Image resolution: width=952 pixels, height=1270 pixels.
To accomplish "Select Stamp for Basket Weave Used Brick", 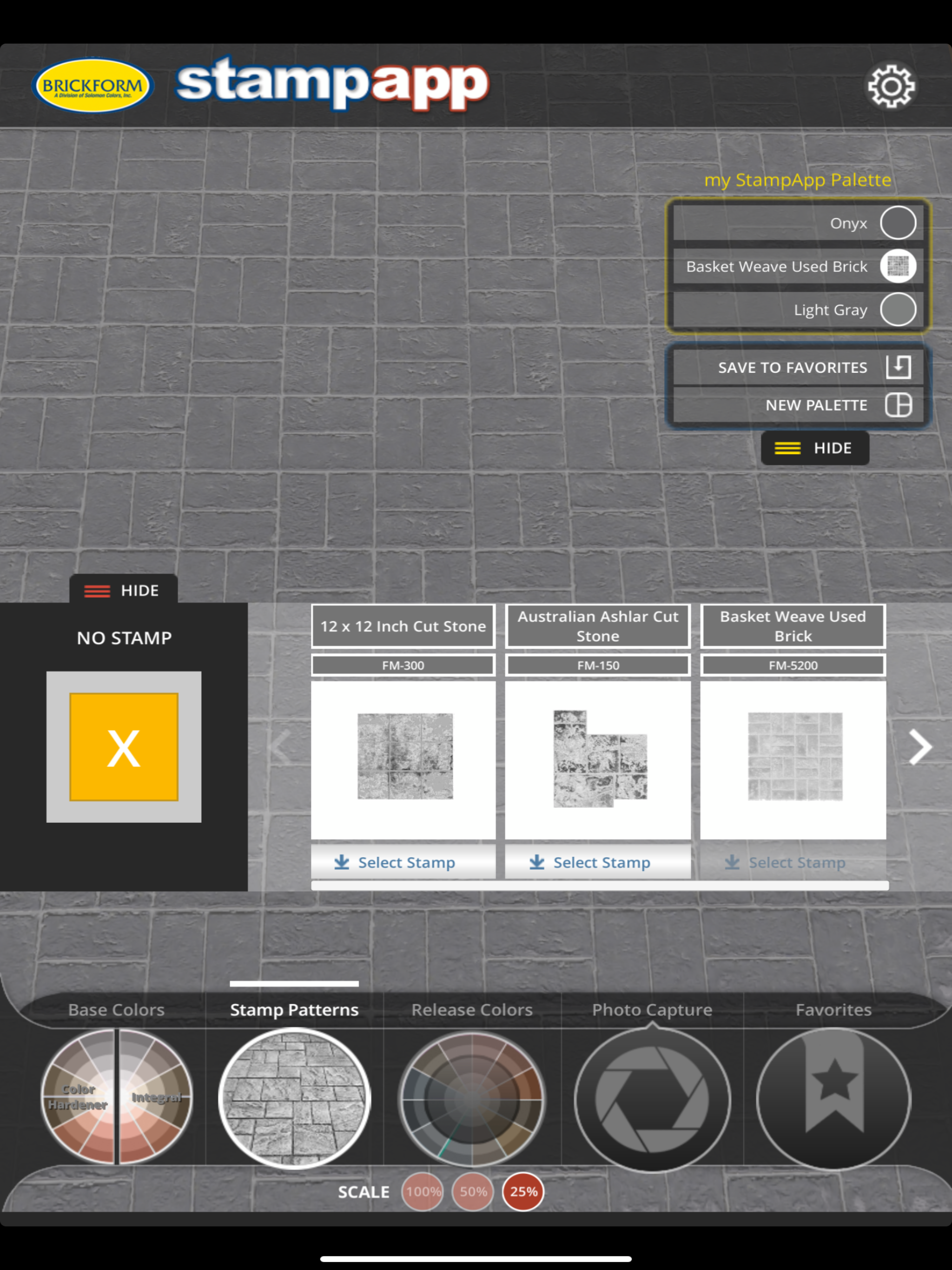I will (x=793, y=861).
